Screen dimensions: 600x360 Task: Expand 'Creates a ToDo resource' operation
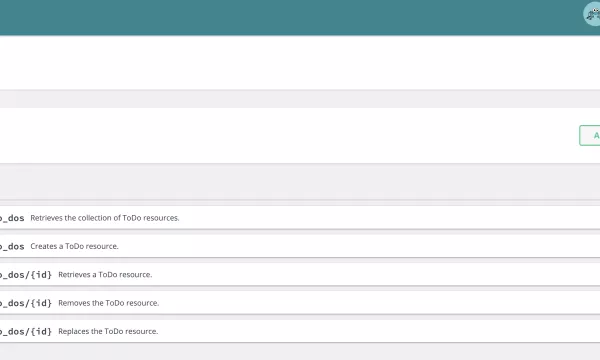click(300, 246)
